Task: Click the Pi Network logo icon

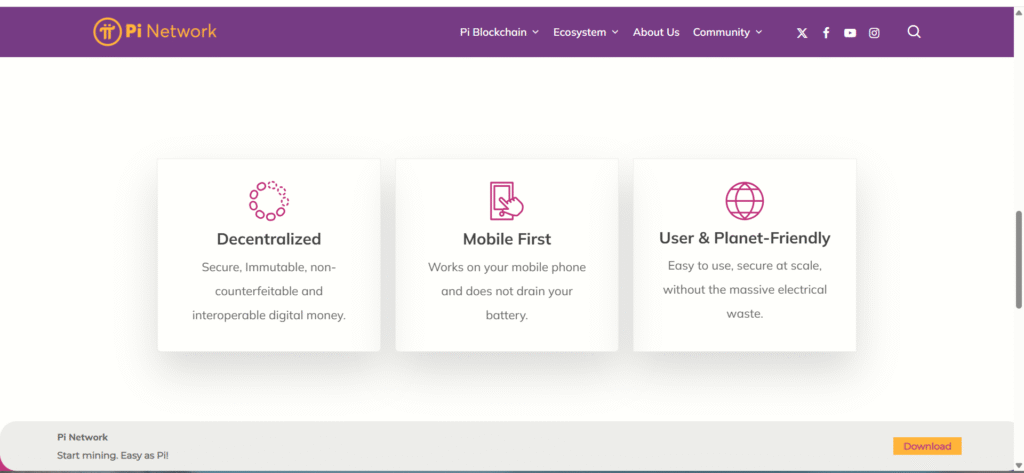Action: tap(107, 32)
